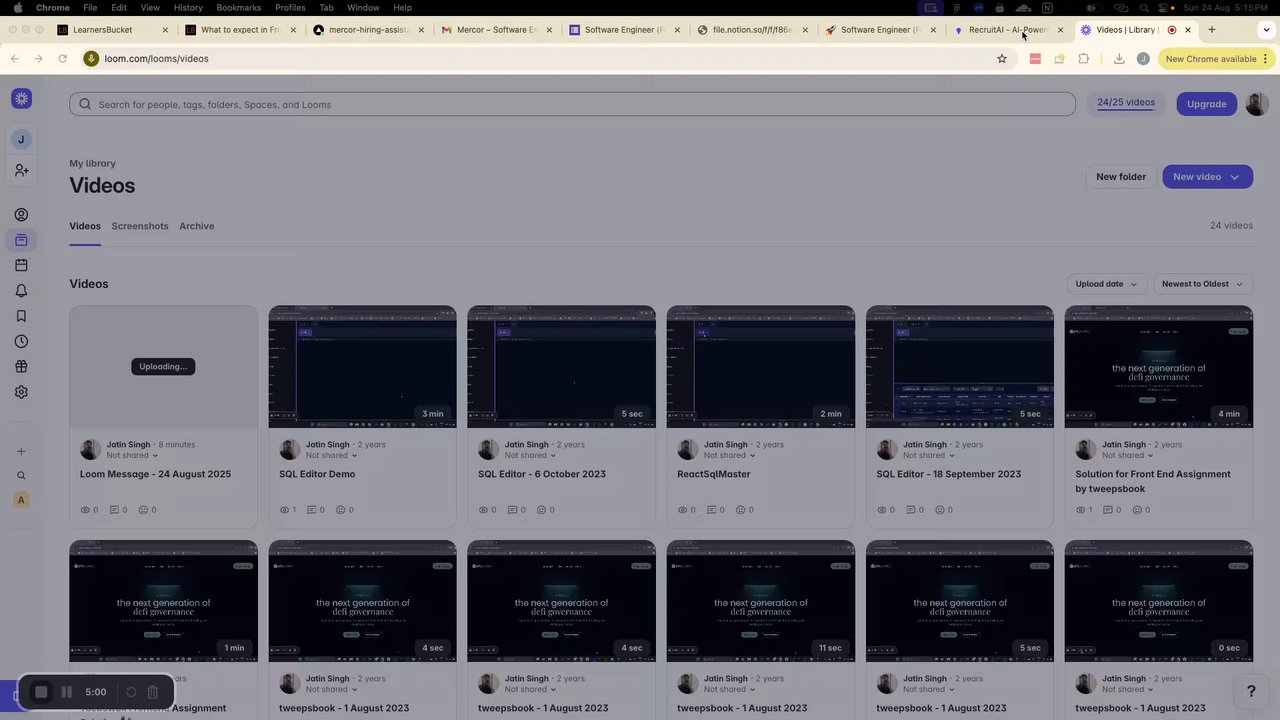Open the Upload date sort dropdown
Image resolution: width=1280 pixels, height=720 pixels.
1106,284
